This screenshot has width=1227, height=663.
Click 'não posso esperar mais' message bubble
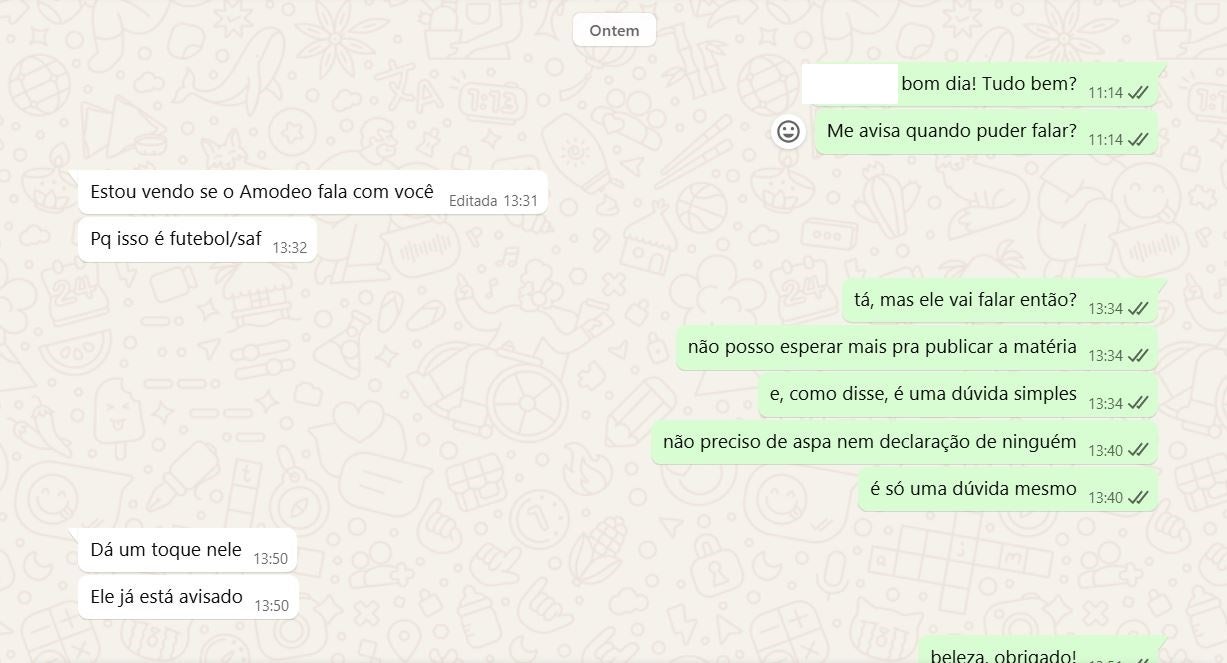point(917,348)
